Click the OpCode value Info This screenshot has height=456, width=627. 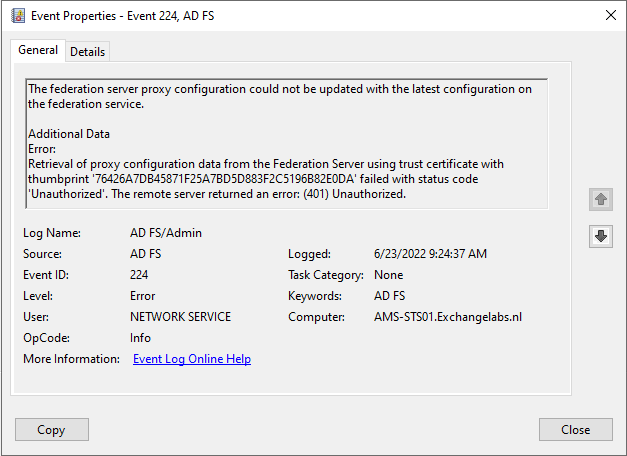click(140, 338)
